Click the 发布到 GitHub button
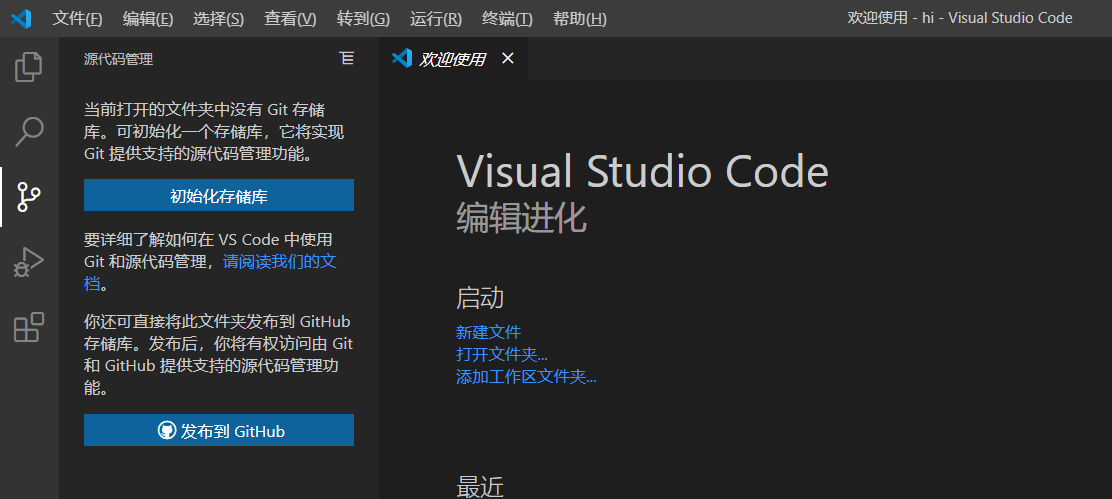 218,430
